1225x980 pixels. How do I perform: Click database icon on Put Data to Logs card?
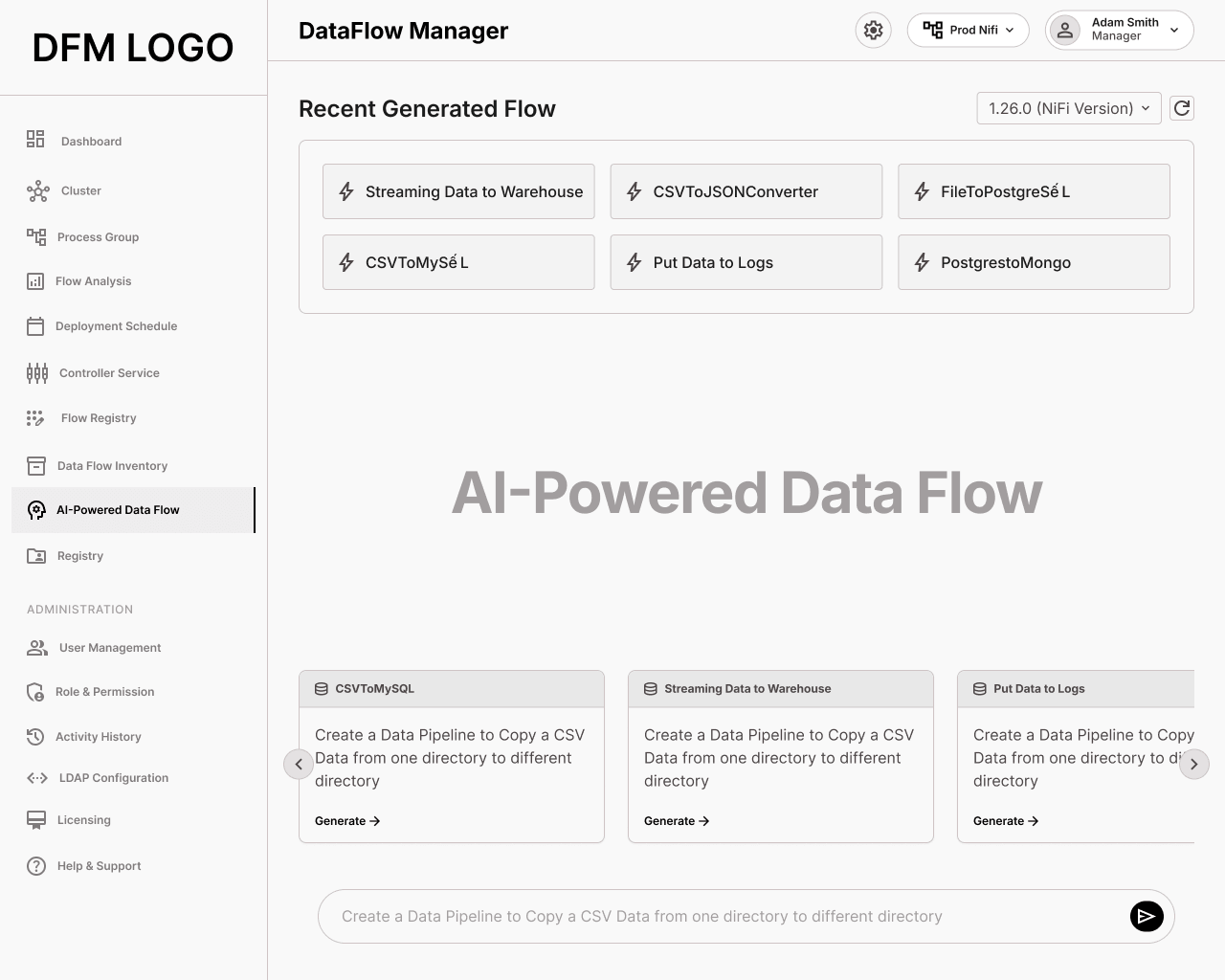click(x=980, y=689)
